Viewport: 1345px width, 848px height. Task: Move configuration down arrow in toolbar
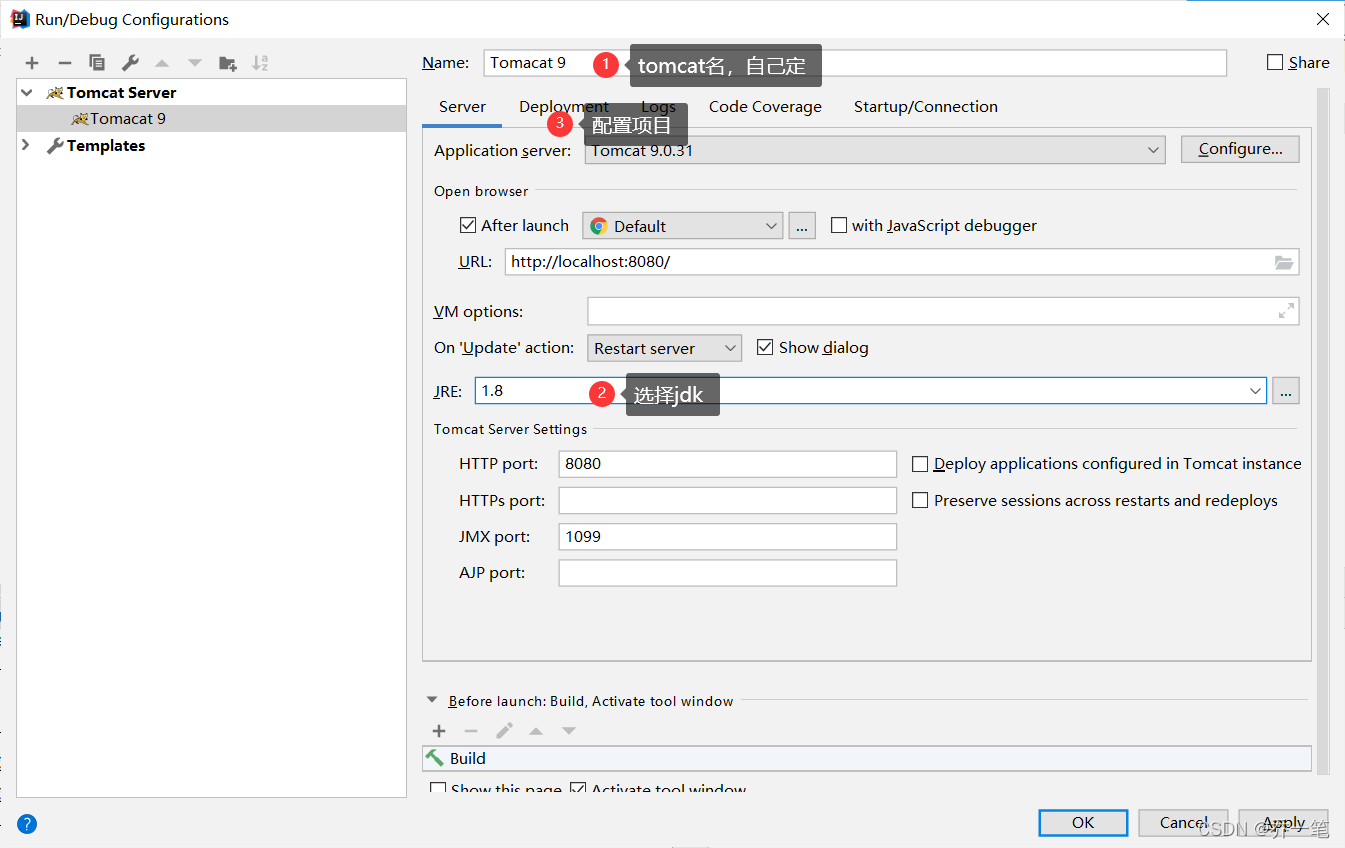coord(195,63)
